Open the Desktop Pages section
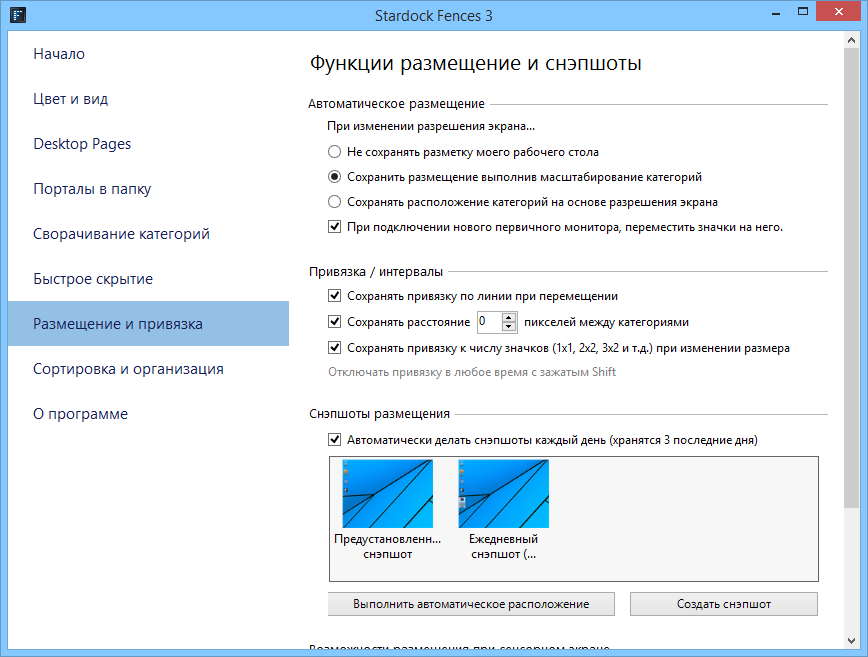This screenshot has height=657, width=868. click(x=82, y=144)
